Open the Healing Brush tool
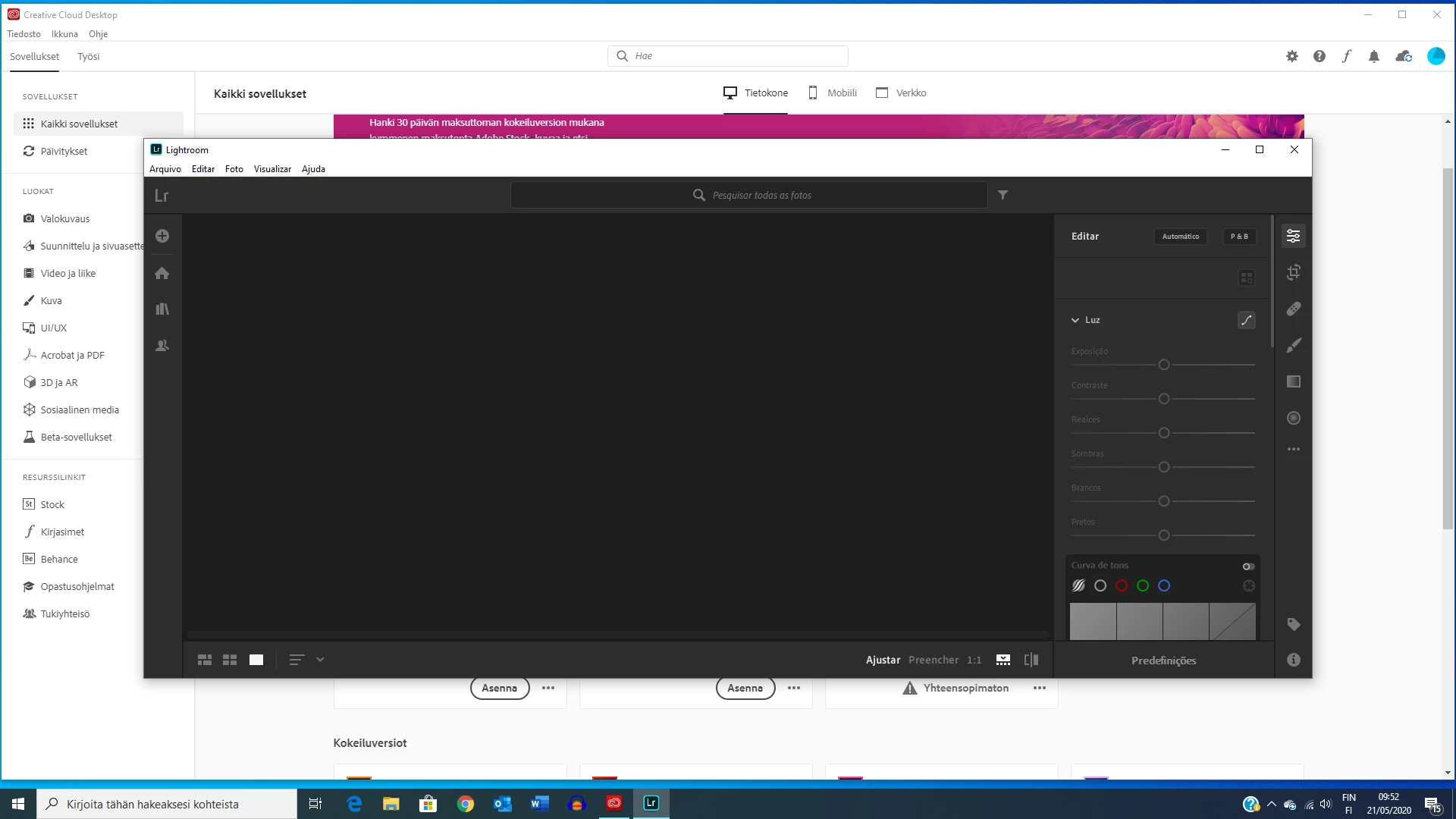The width and height of the screenshot is (1456, 819). click(1294, 309)
